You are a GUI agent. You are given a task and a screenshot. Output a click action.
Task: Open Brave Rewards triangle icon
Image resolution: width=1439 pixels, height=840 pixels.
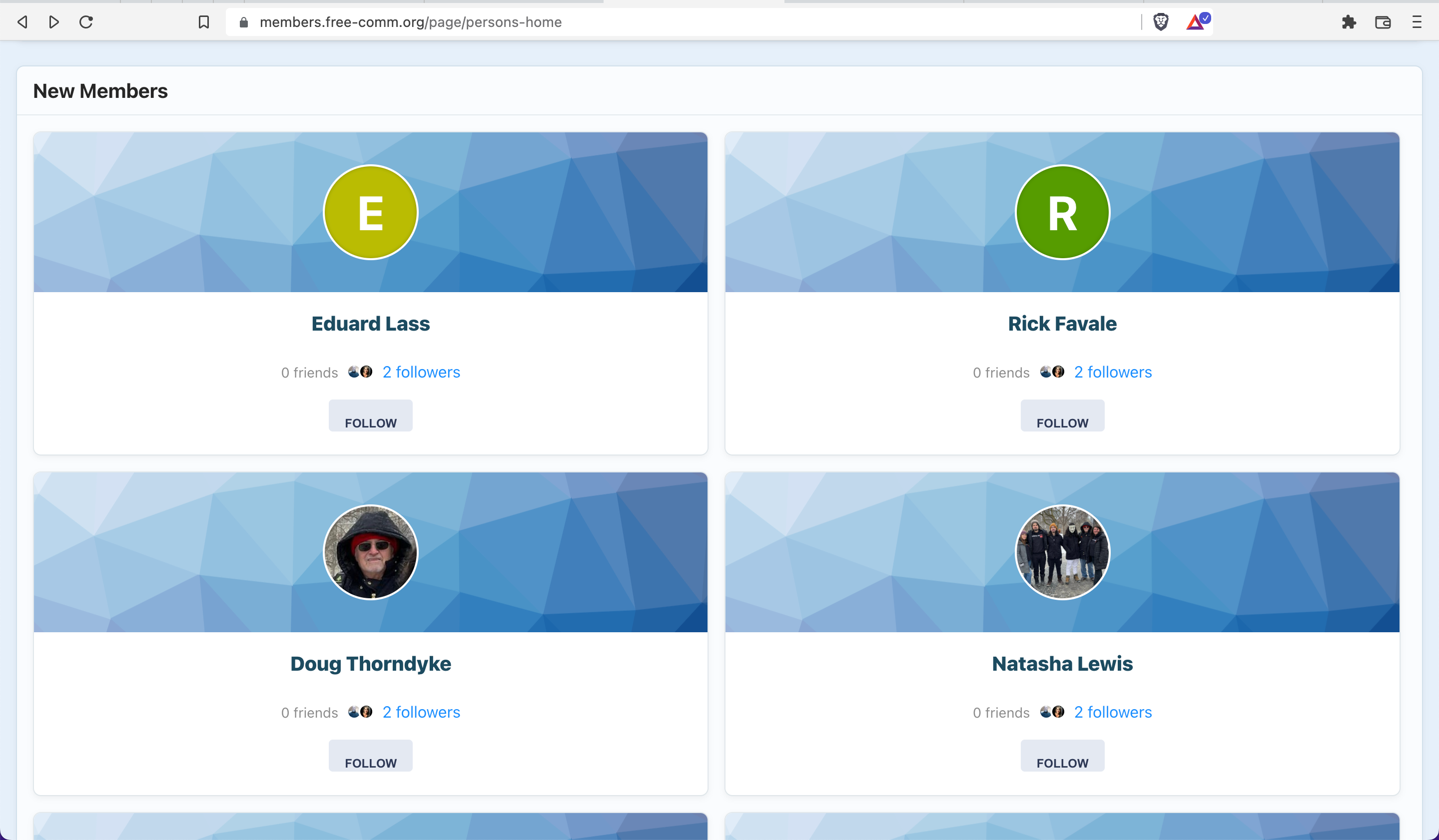(1196, 22)
